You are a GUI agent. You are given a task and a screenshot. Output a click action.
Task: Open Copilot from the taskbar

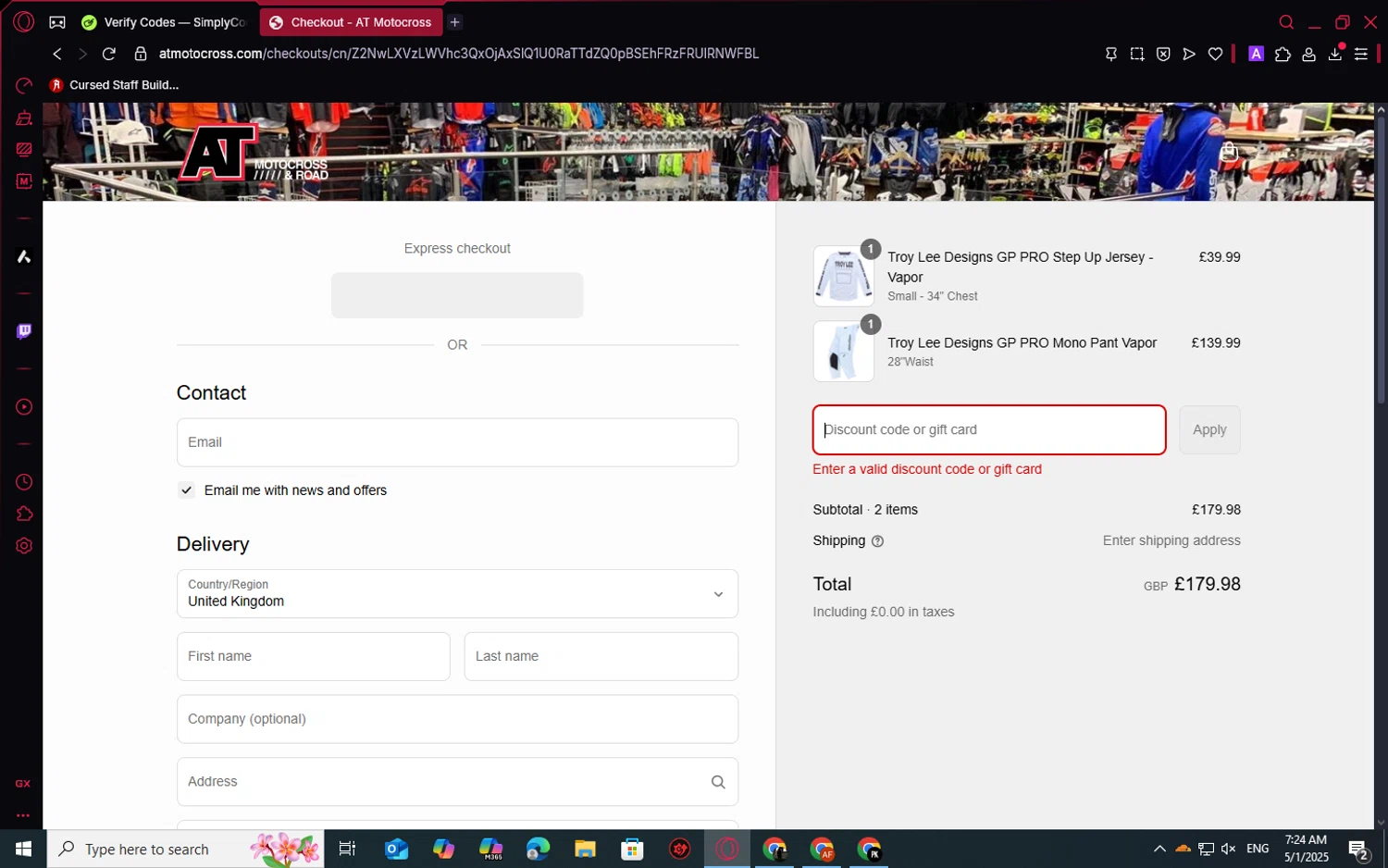[x=443, y=849]
